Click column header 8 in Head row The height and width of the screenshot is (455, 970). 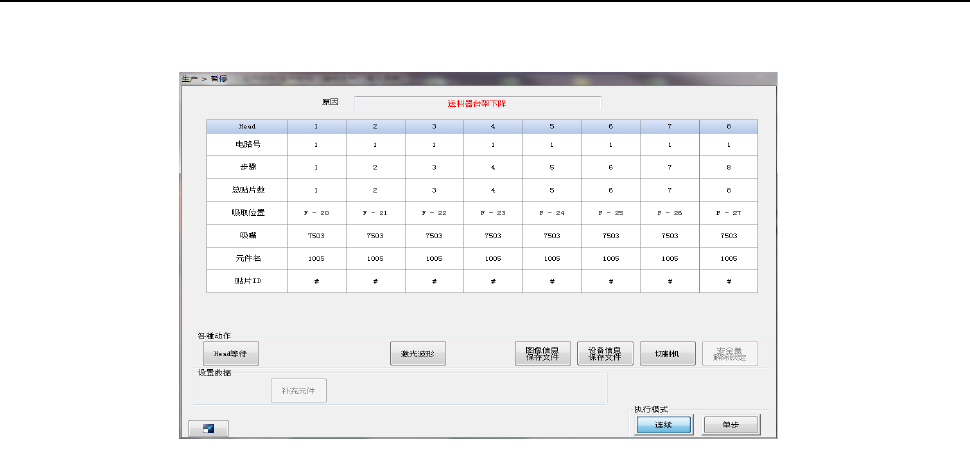coord(729,126)
